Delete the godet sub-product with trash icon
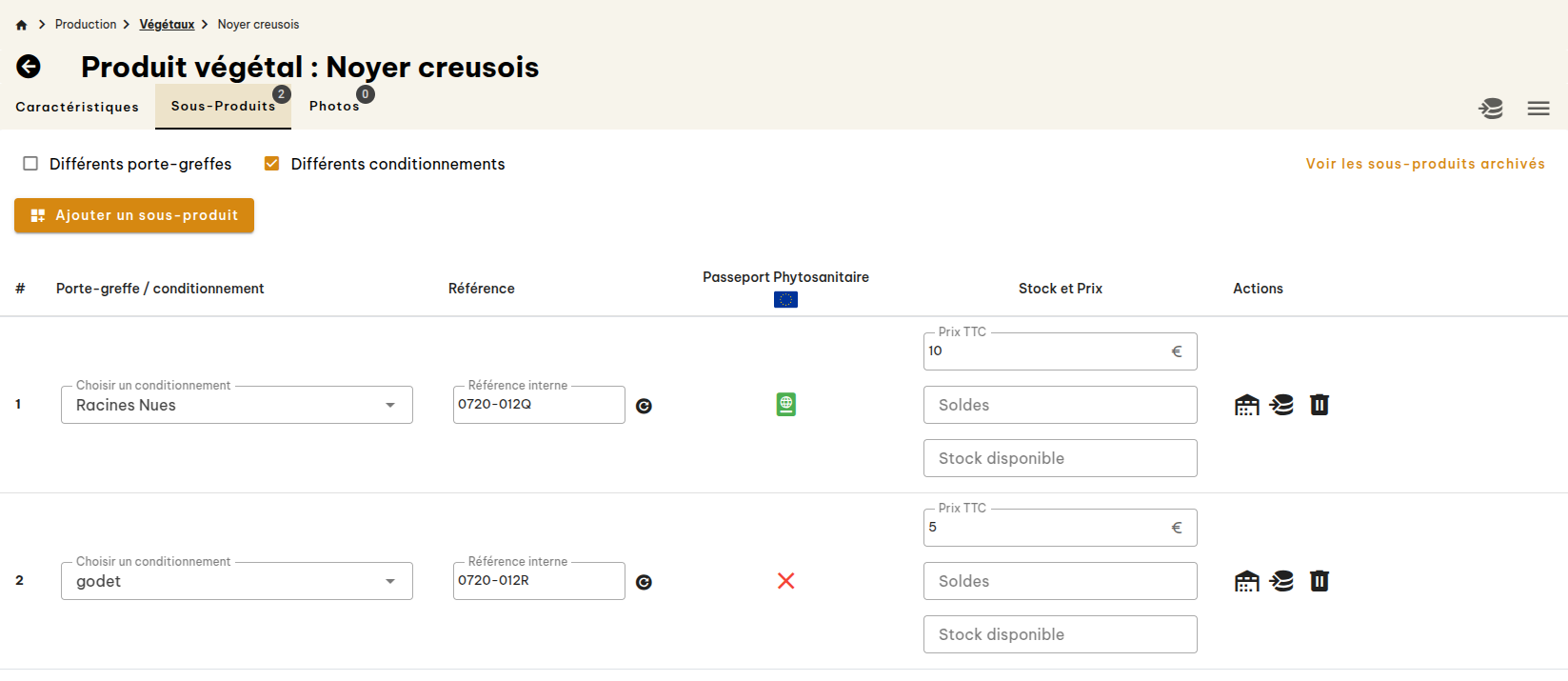 1320,580
